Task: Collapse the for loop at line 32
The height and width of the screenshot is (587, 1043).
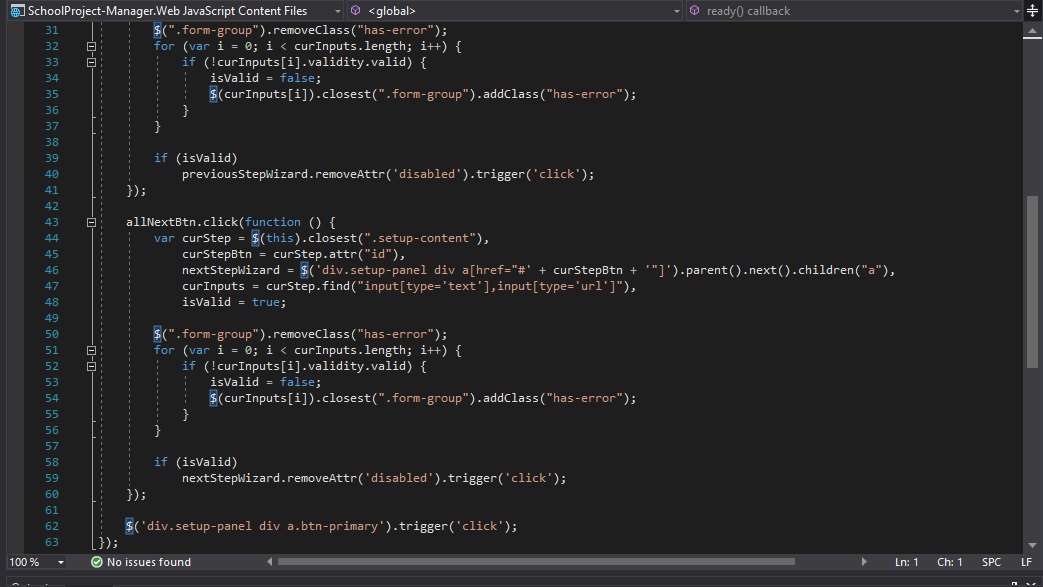Action: click(91, 47)
